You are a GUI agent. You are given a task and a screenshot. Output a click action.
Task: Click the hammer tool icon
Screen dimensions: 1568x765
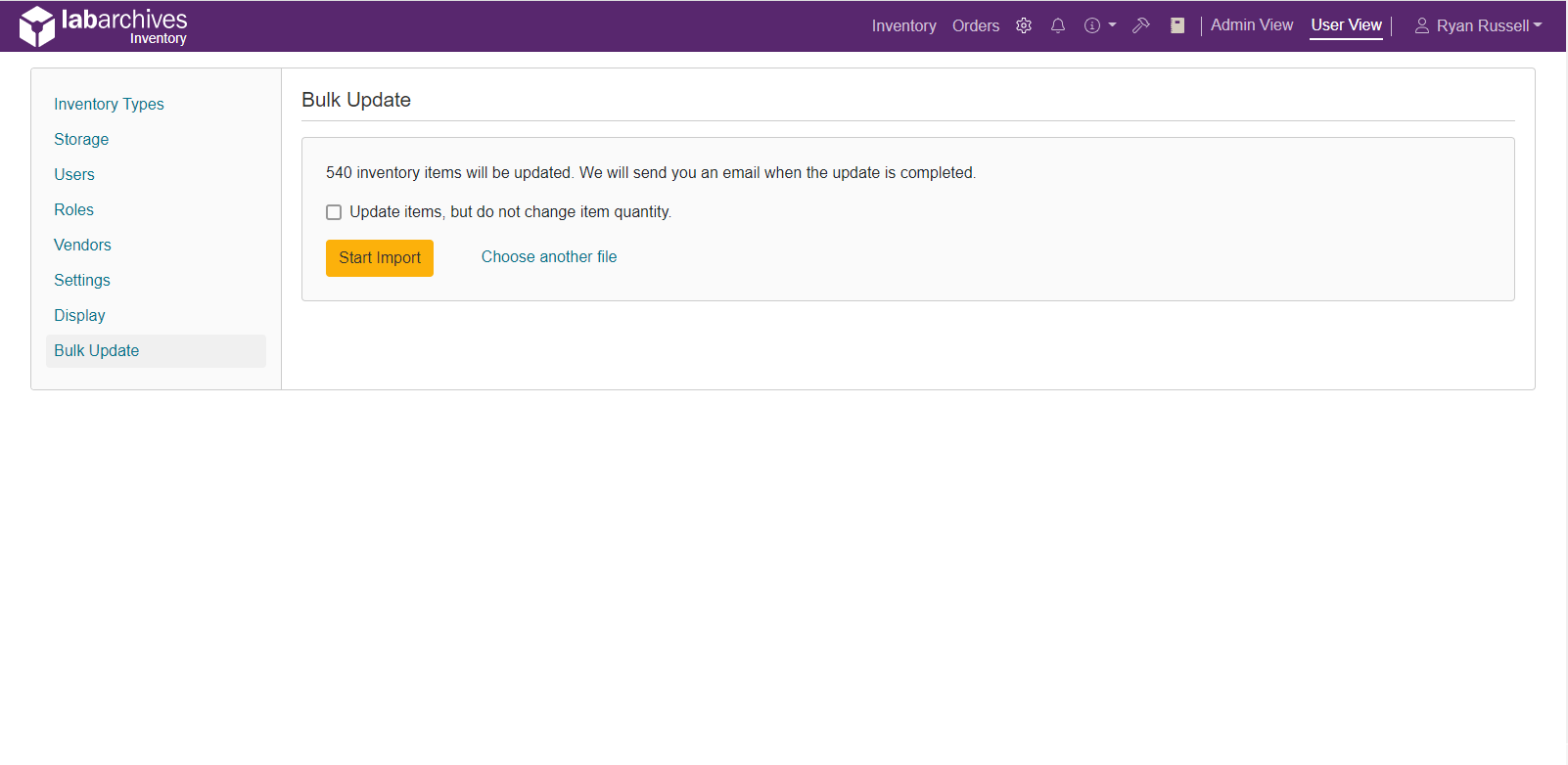click(1140, 26)
